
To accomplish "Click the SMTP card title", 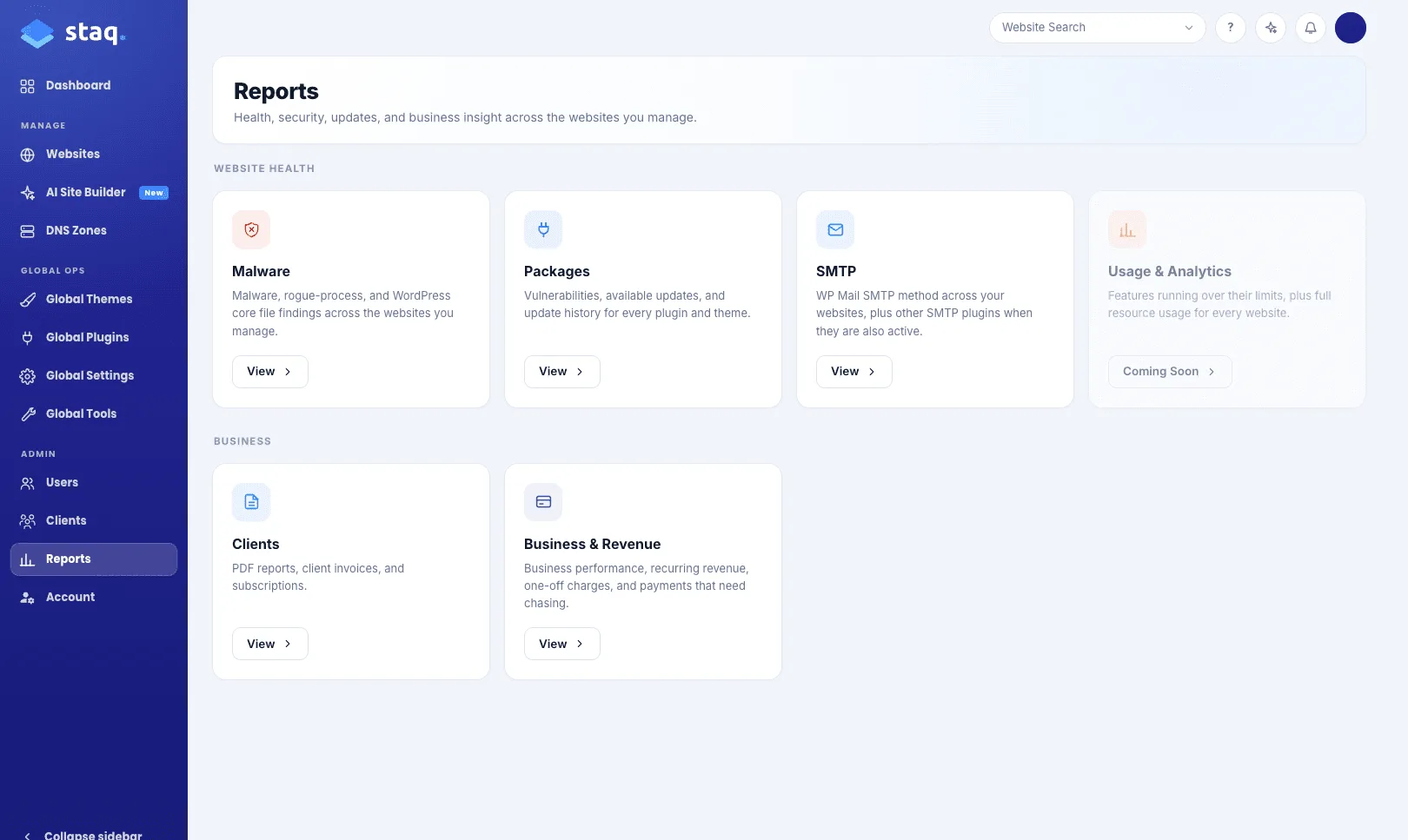I will (x=836, y=272).
